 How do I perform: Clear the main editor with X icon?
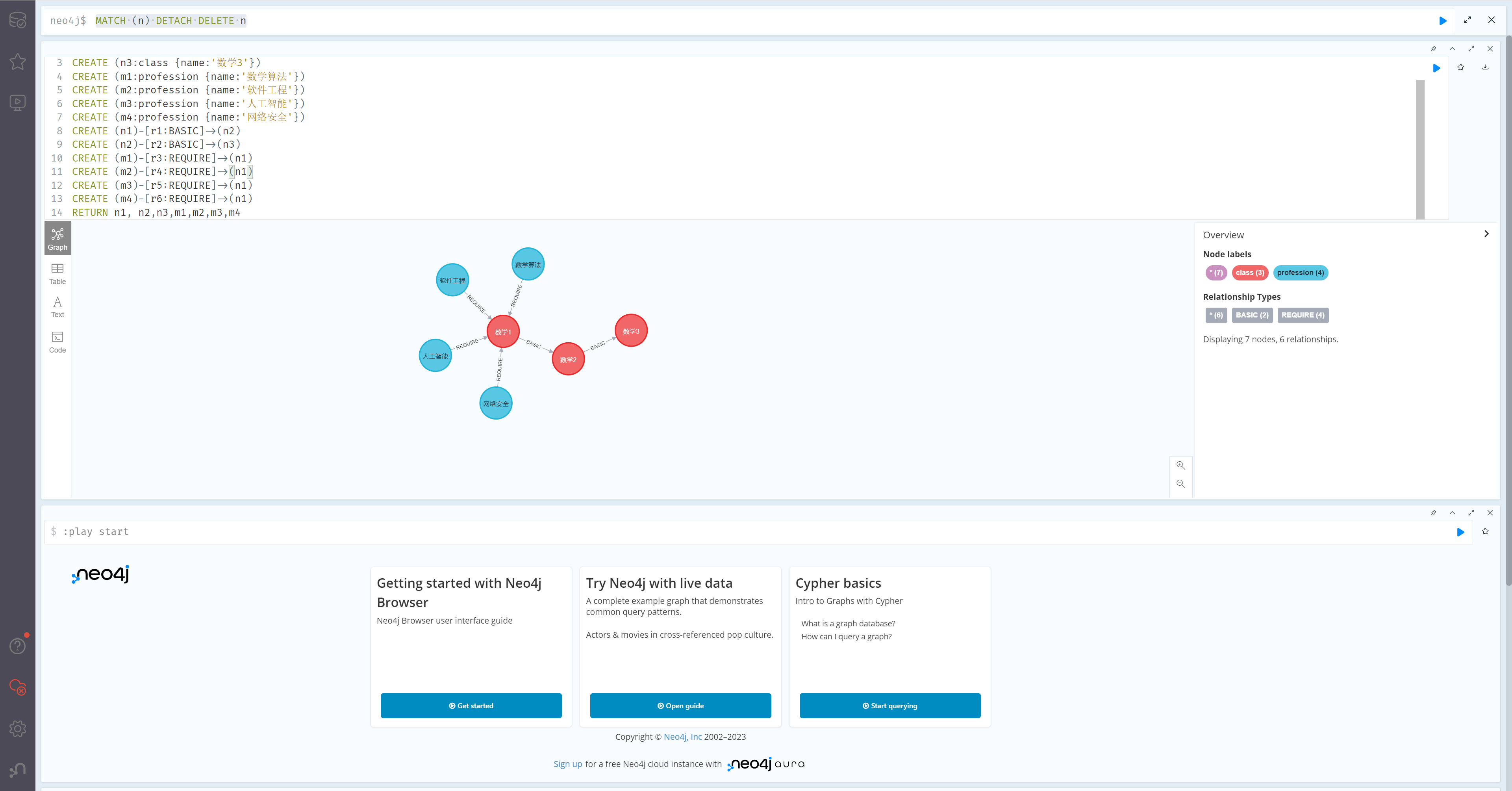pos(1492,20)
